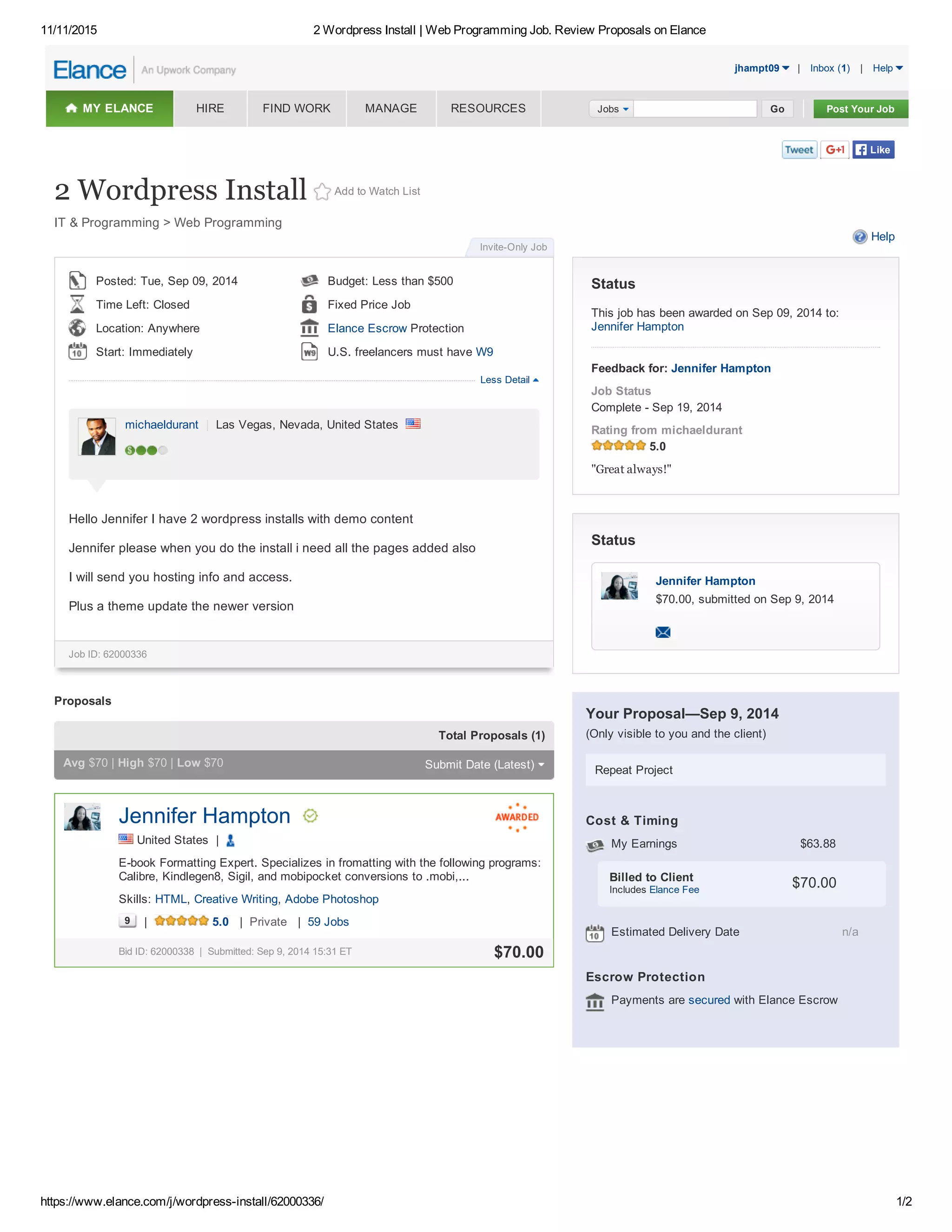Screen dimensions: 952x1232
Task: Open the FIND WORK menu tab
Action: click(x=296, y=108)
